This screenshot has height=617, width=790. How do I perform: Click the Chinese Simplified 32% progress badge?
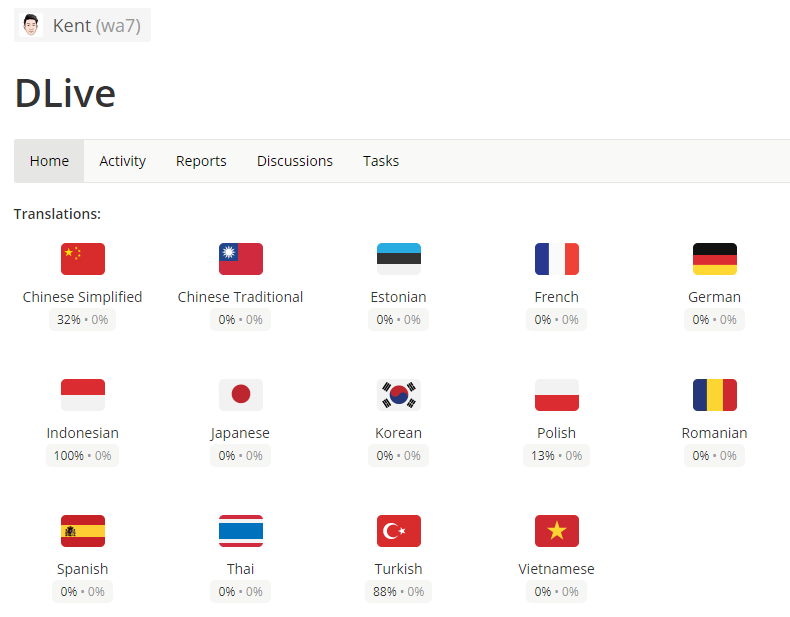pos(83,320)
